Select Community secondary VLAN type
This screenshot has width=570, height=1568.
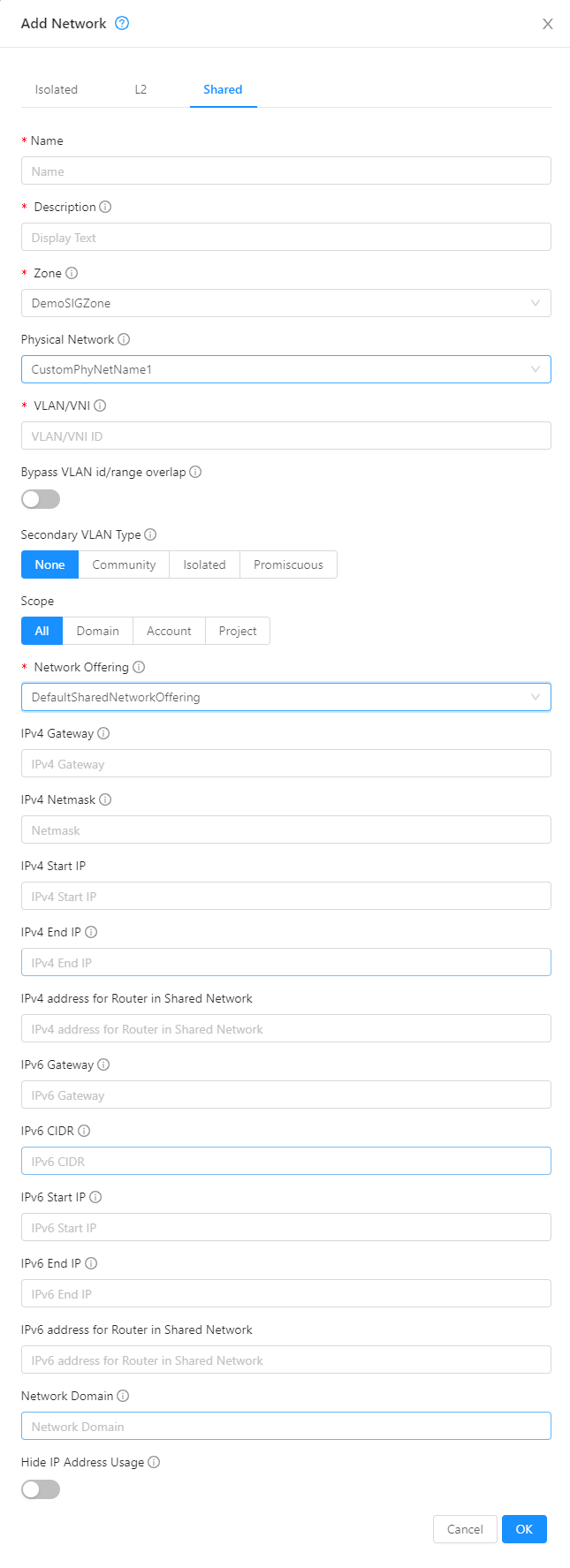pyautogui.click(x=124, y=564)
